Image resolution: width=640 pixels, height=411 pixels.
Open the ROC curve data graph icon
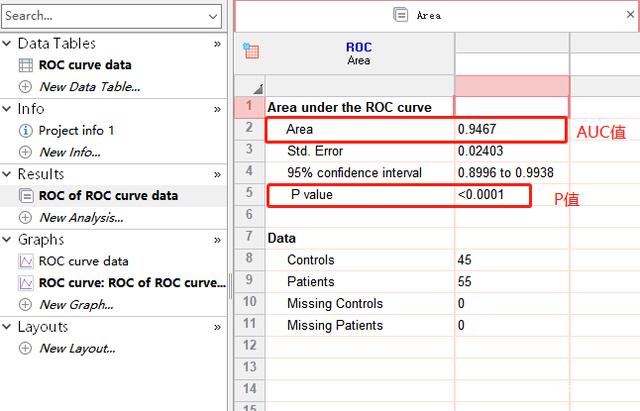26,261
